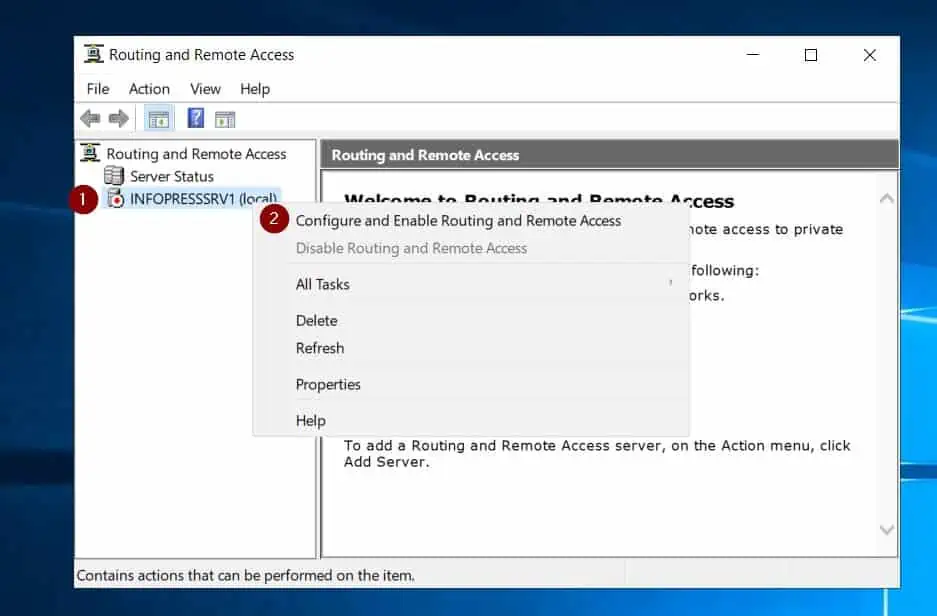Click the scroll up arrow in details pane
The width and height of the screenshot is (937, 616).
[x=886, y=199]
